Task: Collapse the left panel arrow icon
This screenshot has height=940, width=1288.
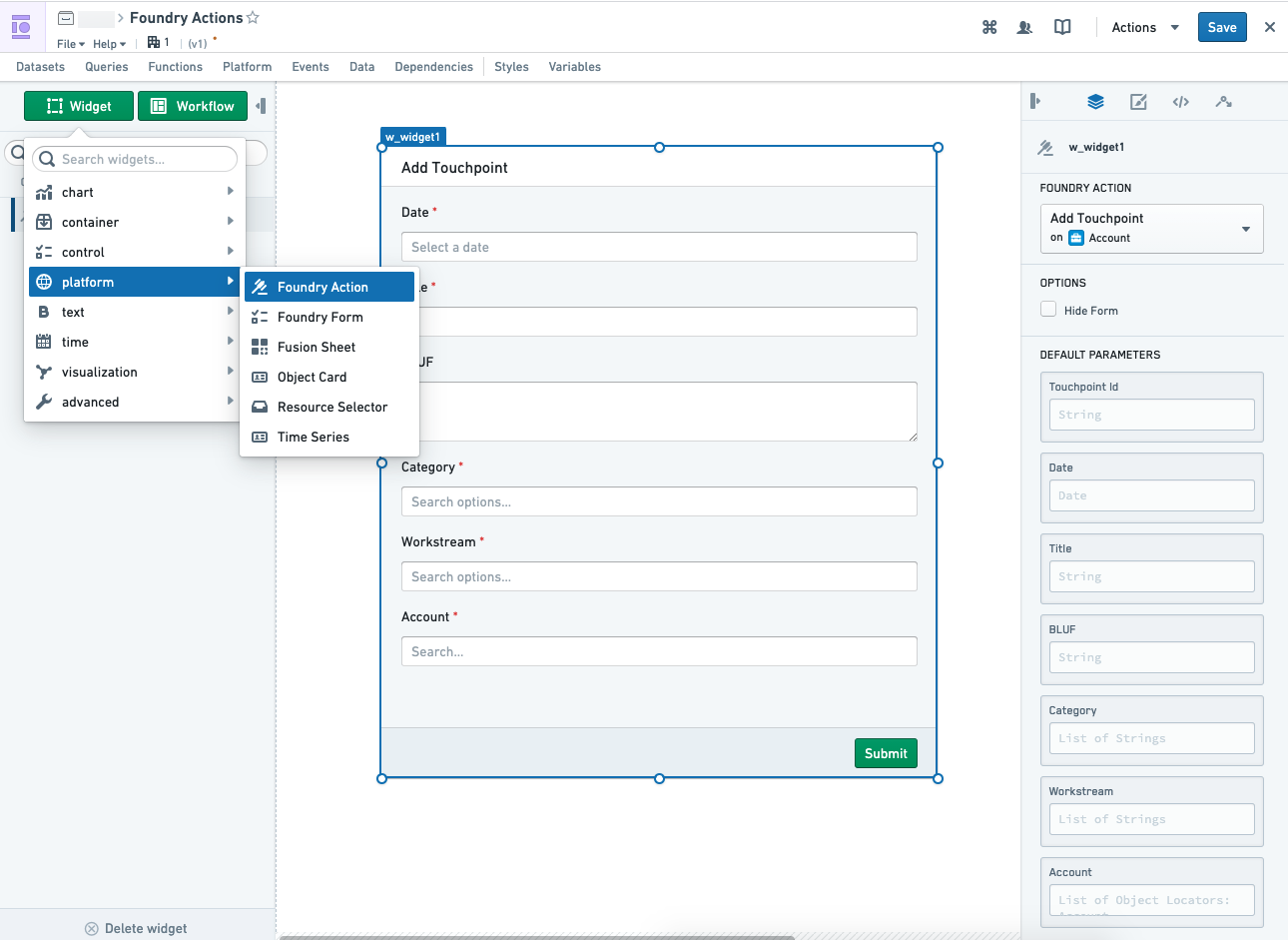Action: (x=261, y=106)
